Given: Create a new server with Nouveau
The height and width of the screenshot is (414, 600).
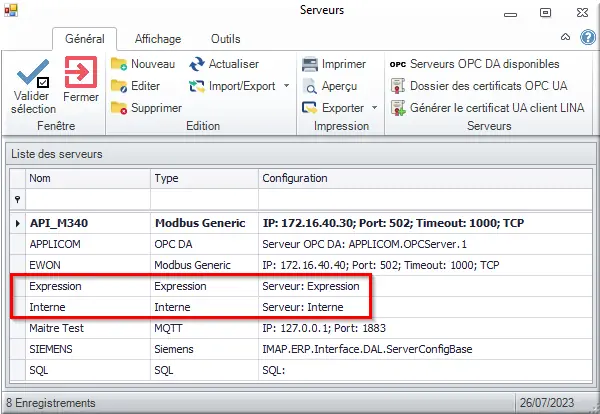Looking at the screenshot, I should tap(143, 64).
